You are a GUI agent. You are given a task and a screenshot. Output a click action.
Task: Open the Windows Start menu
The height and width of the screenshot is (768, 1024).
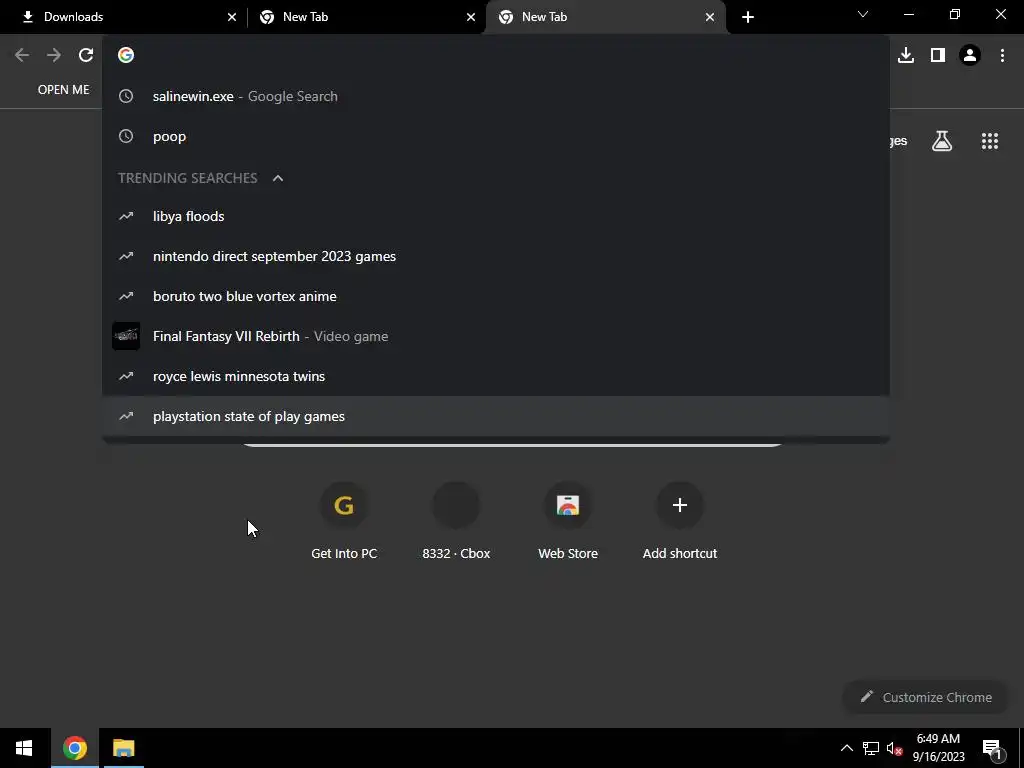[x=24, y=748]
